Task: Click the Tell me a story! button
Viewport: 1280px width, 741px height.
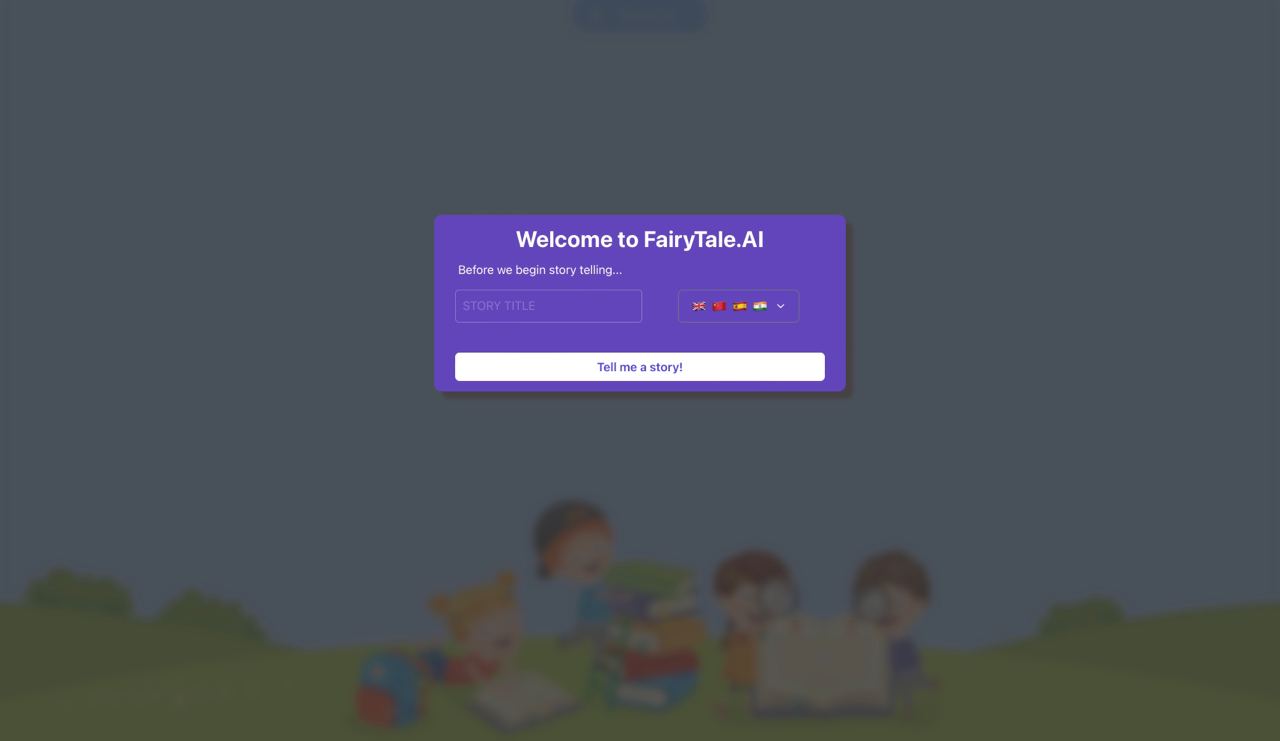Action: [640, 367]
